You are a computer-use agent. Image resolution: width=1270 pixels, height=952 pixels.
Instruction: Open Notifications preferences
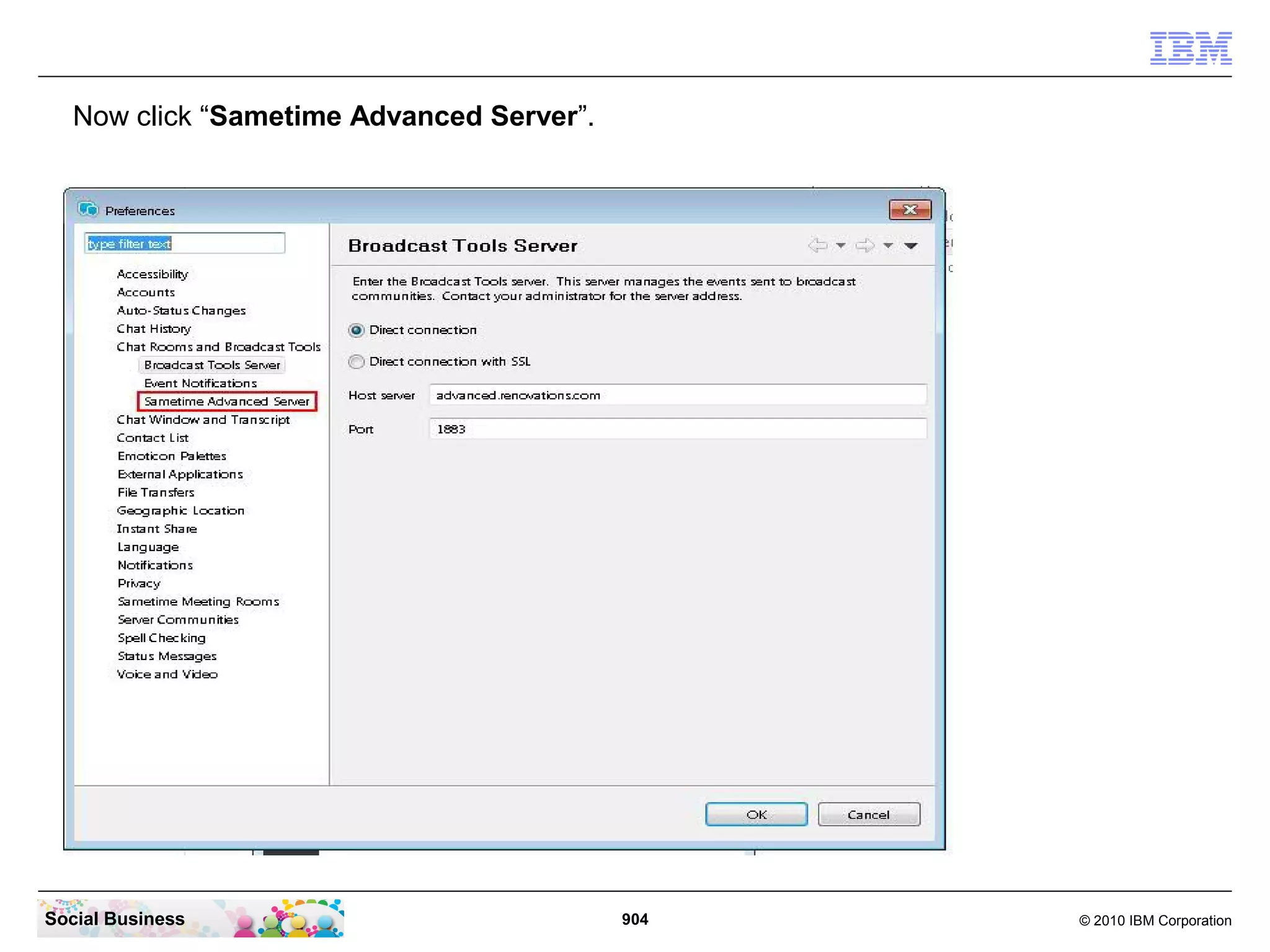155,565
